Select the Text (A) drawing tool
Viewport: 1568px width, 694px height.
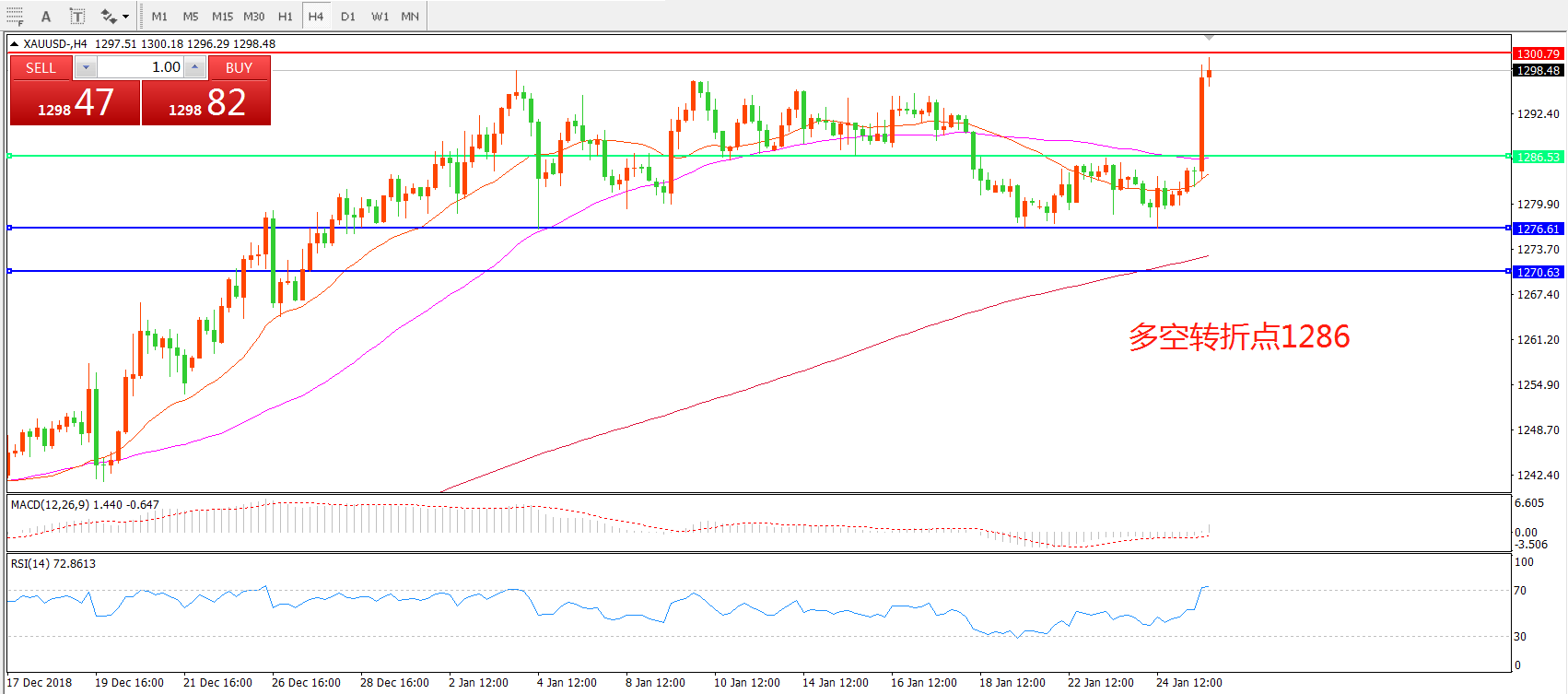pos(46,17)
